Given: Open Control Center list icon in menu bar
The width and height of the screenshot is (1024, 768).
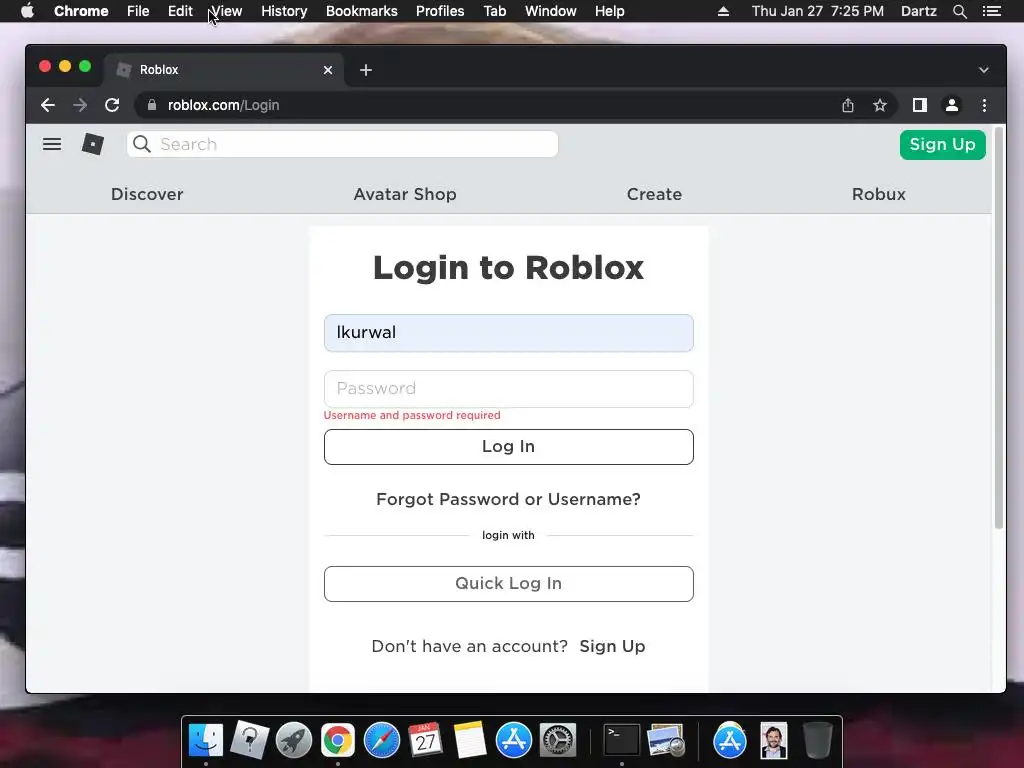Looking at the screenshot, I should click(x=991, y=11).
